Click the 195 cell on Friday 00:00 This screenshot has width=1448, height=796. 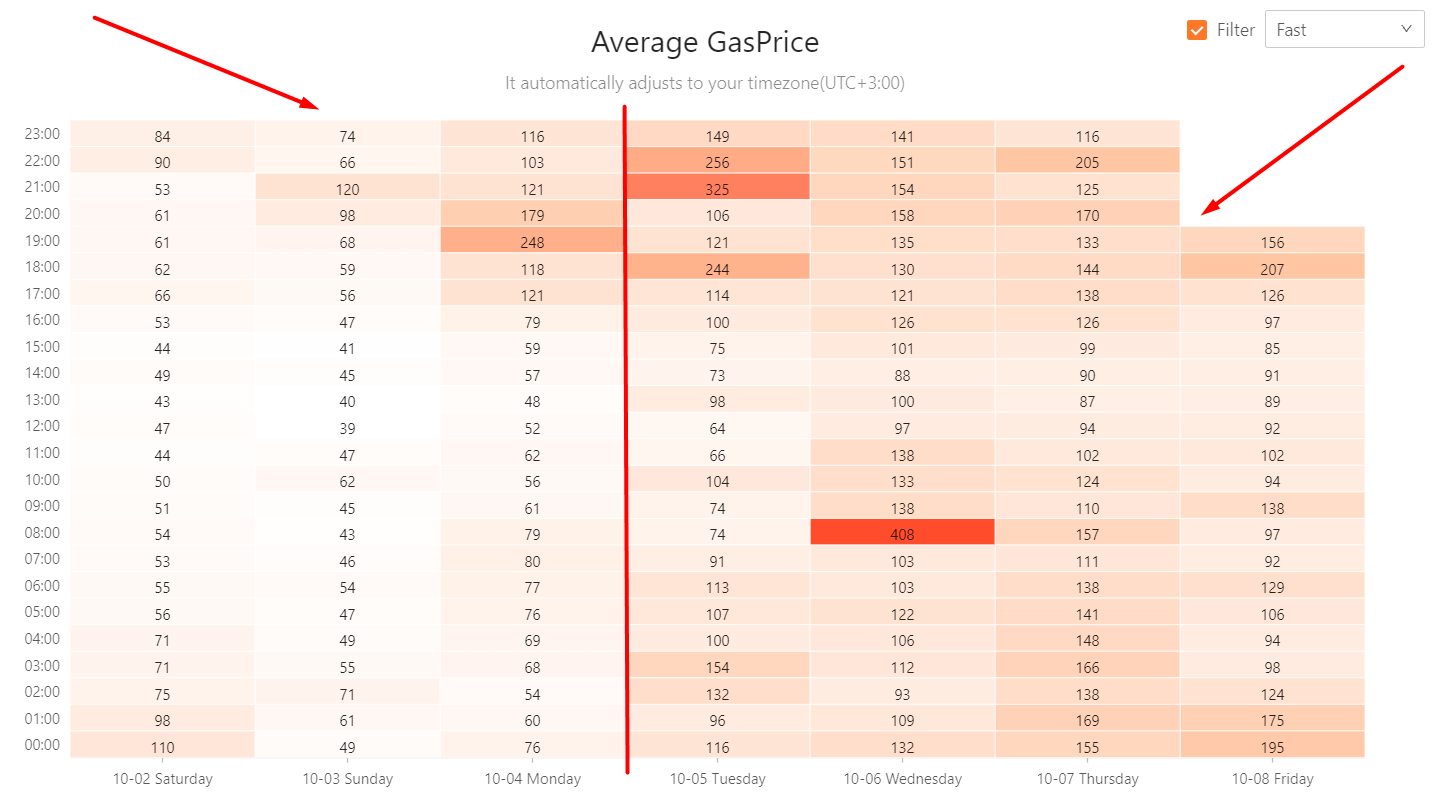tap(1272, 747)
